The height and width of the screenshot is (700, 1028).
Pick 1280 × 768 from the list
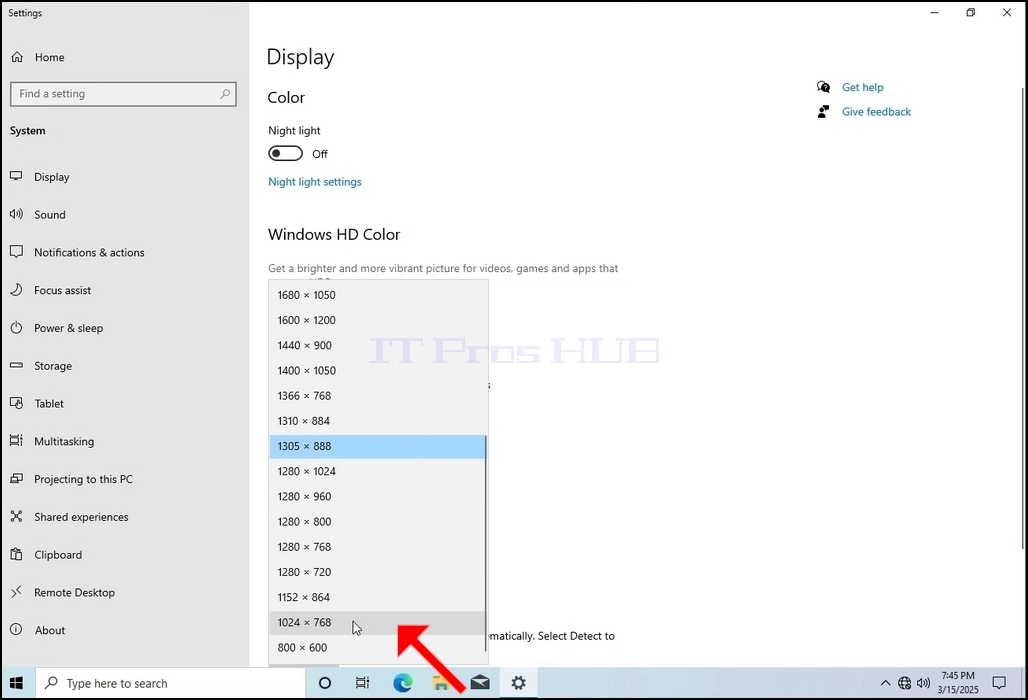378,547
